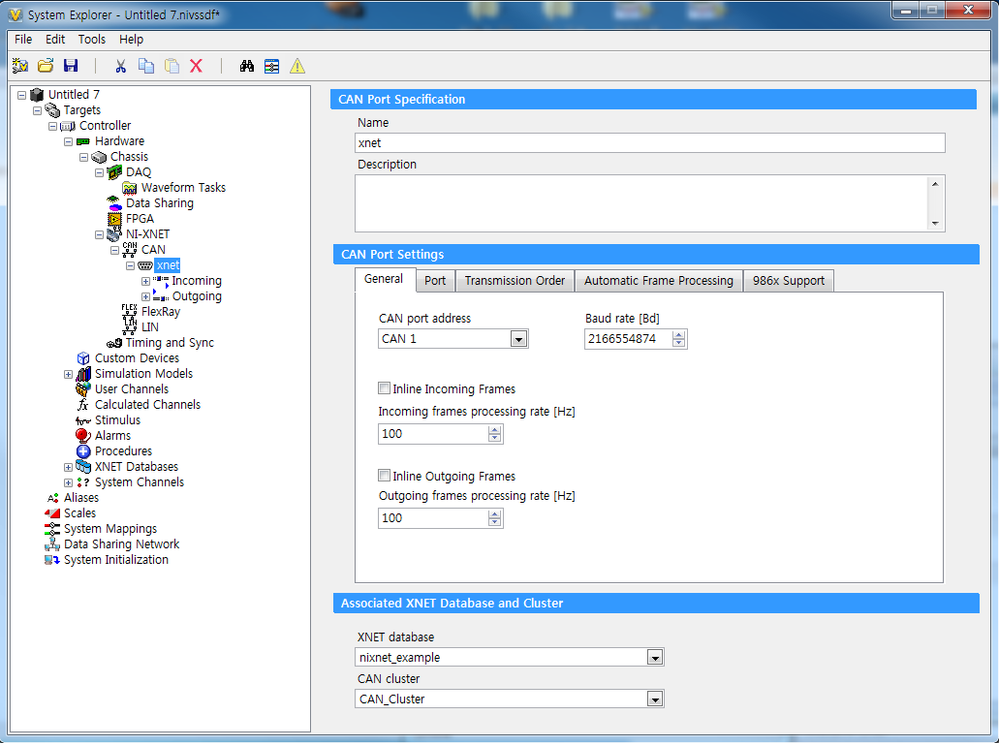Select the System Mappings tree item
This screenshot has height=743, width=999.
[110, 529]
